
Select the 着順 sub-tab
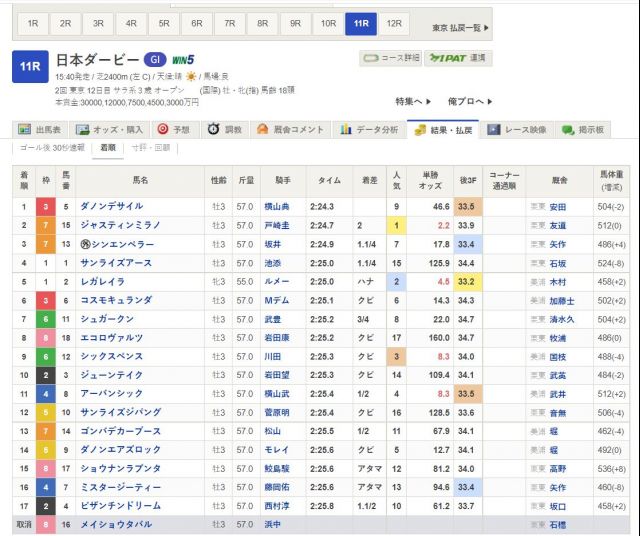[108, 148]
